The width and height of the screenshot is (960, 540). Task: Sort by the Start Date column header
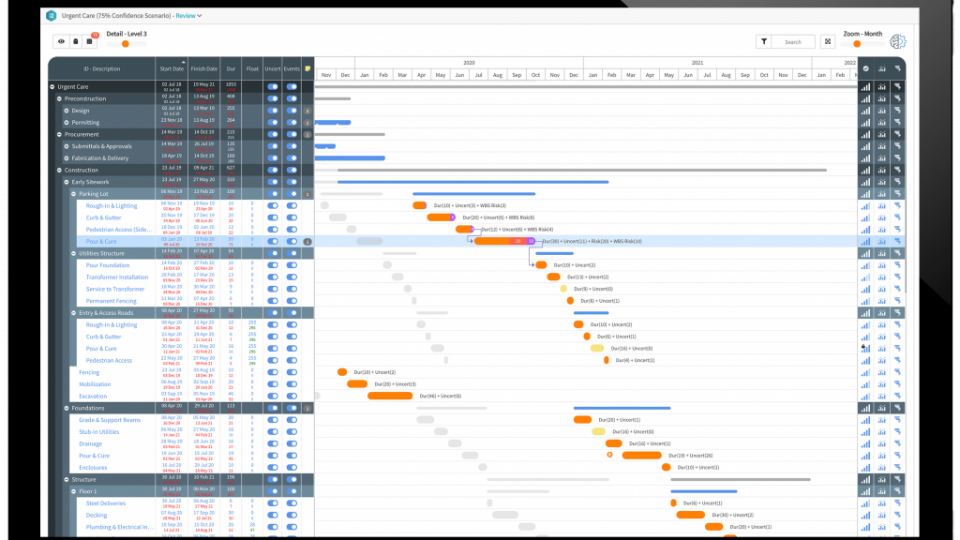click(171, 69)
